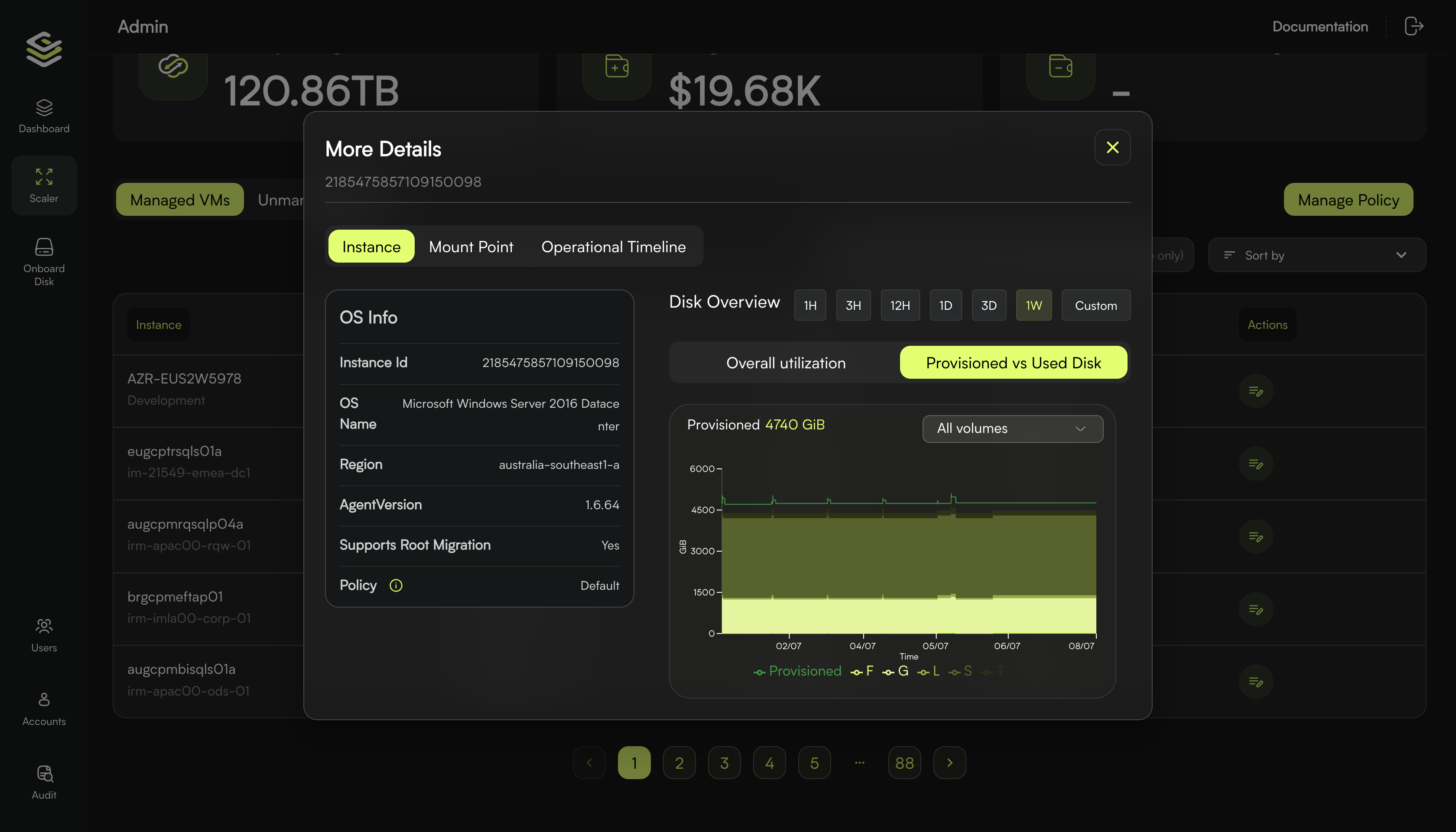Viewport: 1456px width, 832px height.
Task: Jump to page 88
Action: coord(904,762)
